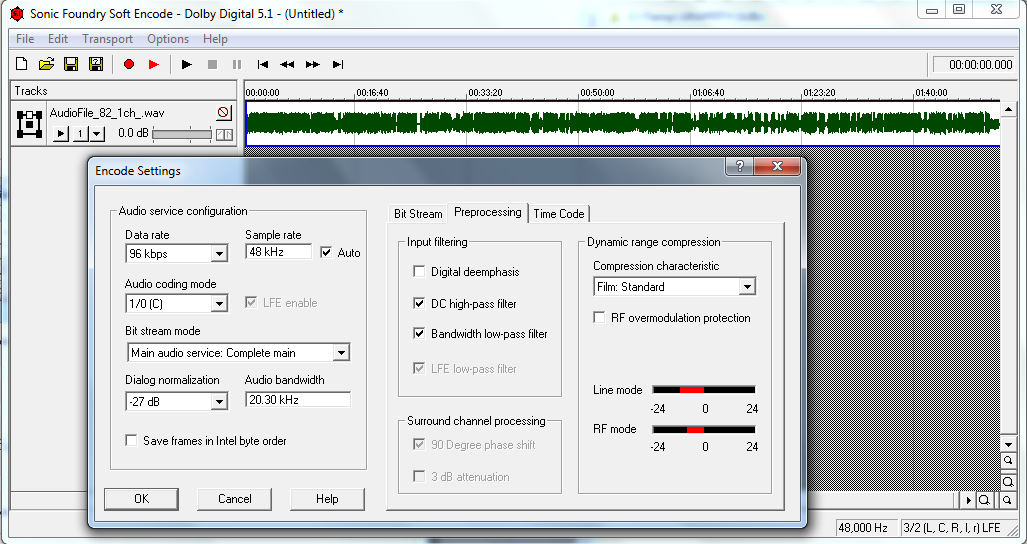Toggle the LFE enable checkbox
This screenshot has width=1027, height=544.
tap(251, 302)
